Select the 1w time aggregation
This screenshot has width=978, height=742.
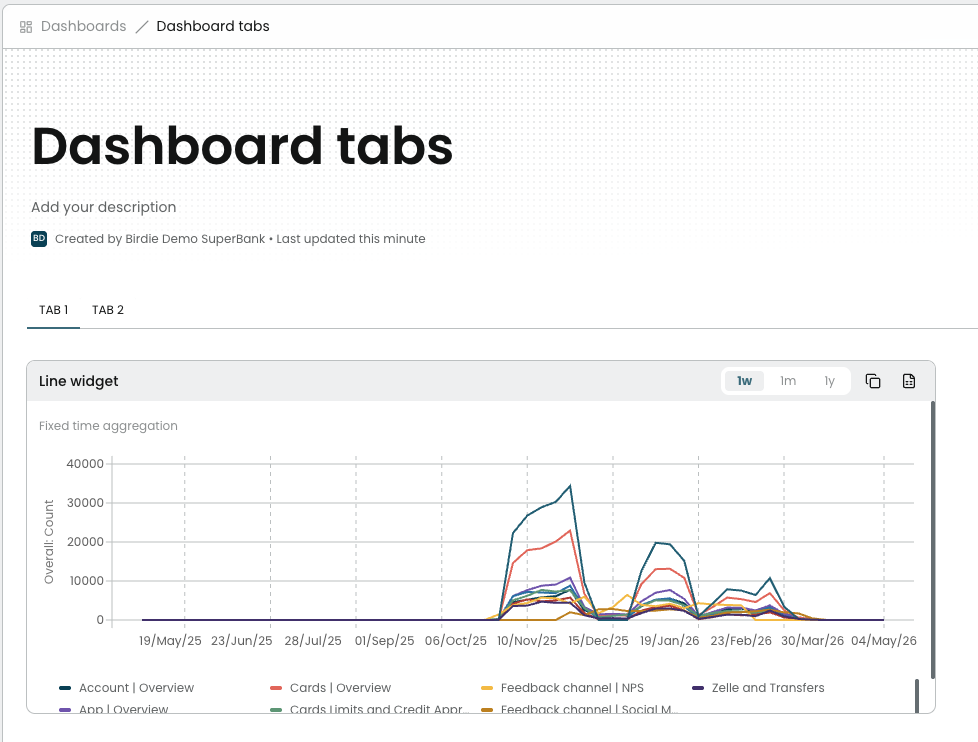click(x=744, y=381)
